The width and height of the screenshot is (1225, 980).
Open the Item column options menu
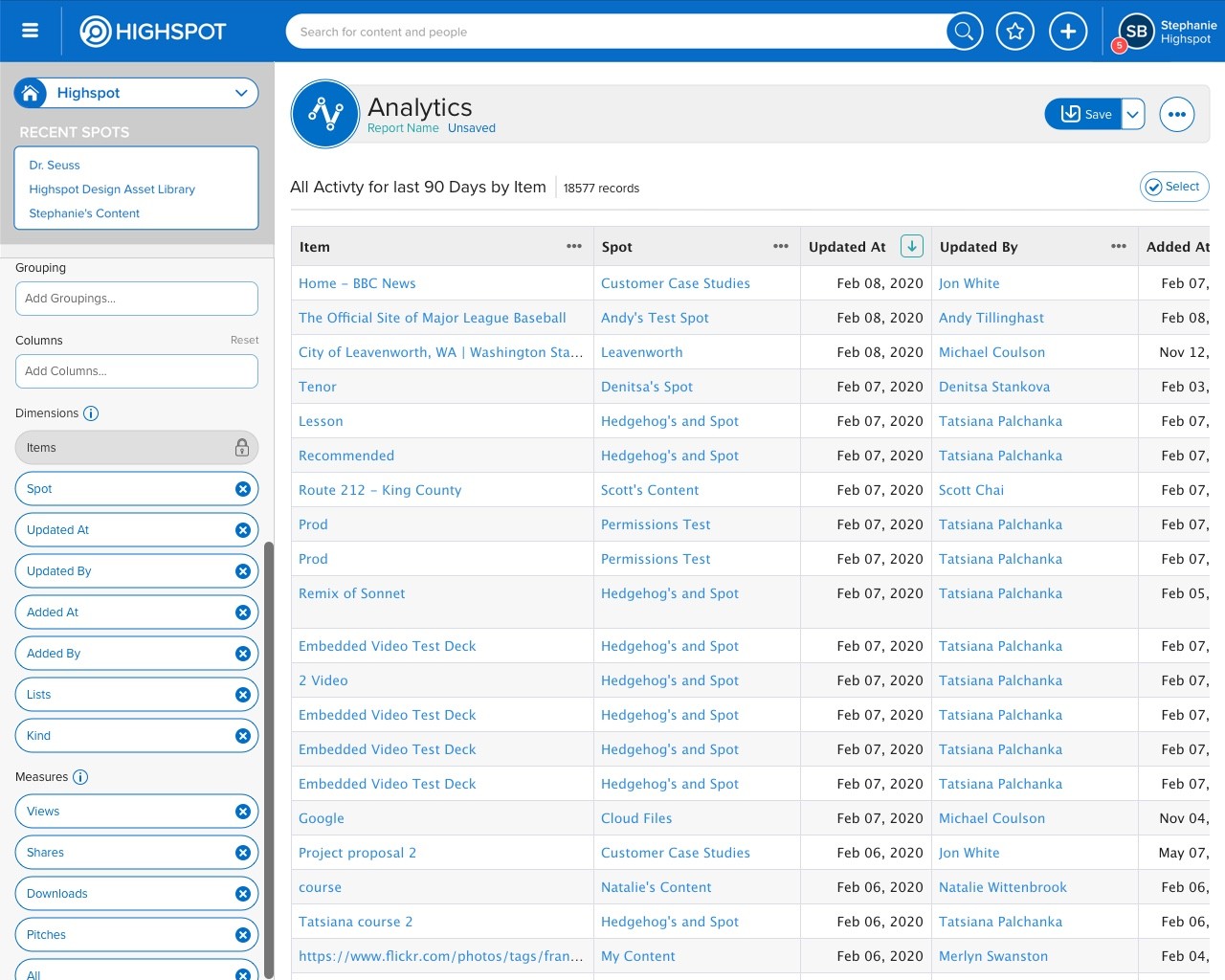574,246
